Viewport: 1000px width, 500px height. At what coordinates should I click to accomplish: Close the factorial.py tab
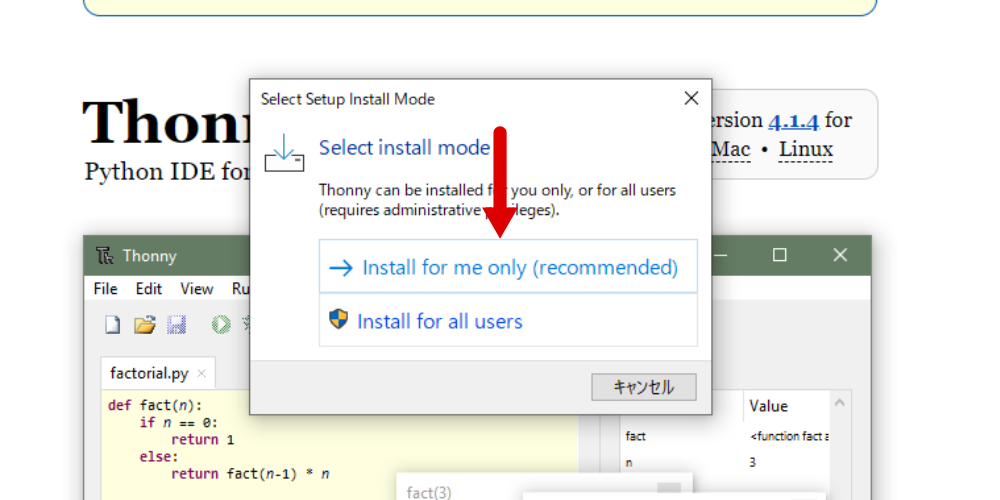pos(202,374)
